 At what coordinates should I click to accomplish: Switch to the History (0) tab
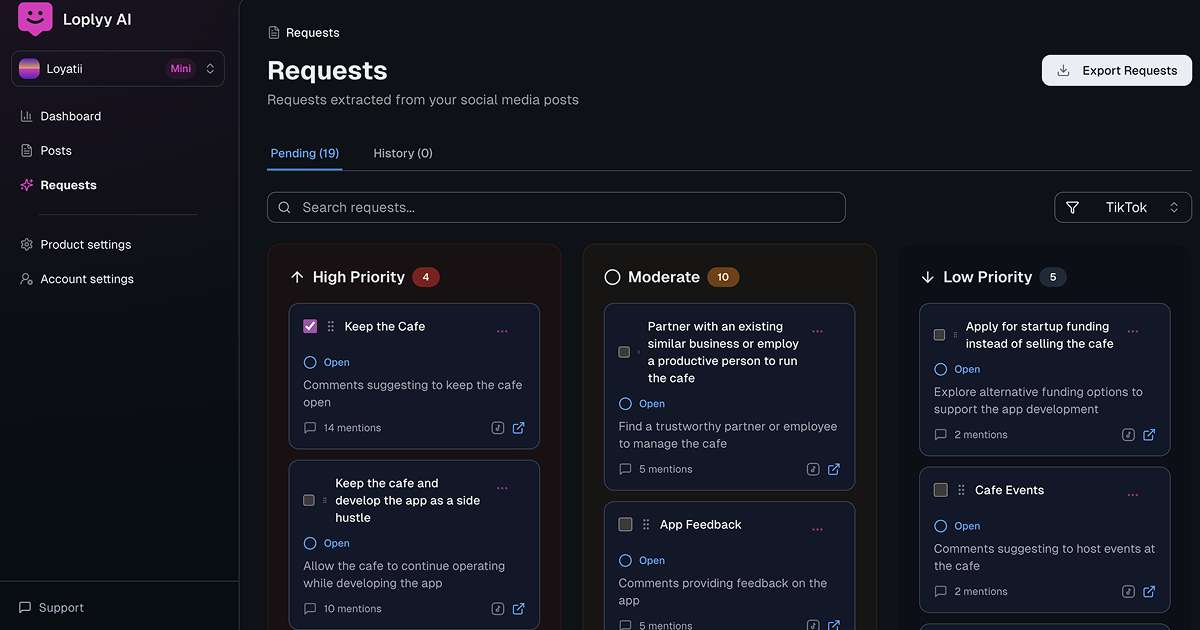pos(403,153)
